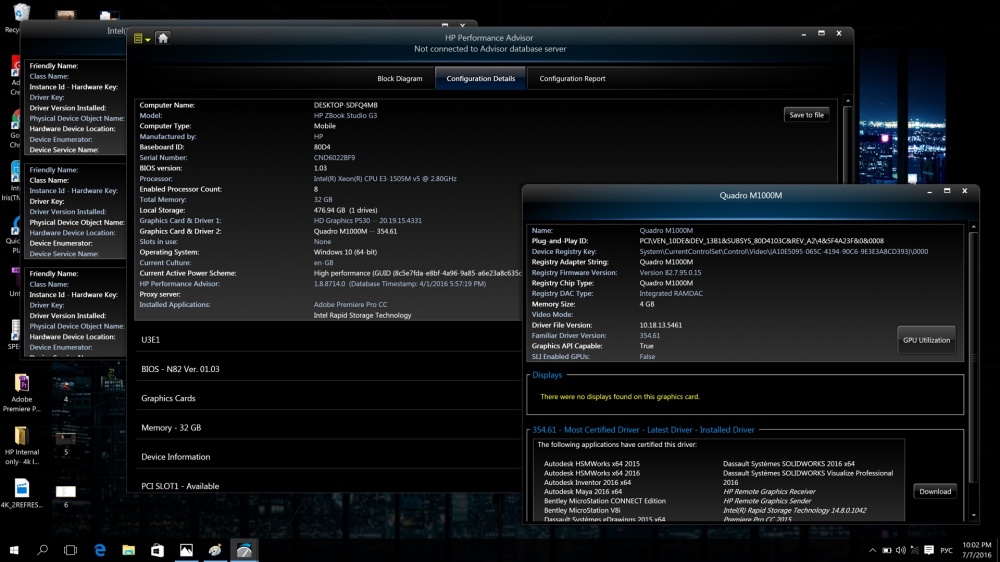Open the yellow menu dropdown in HP Performance Advisor
Image resolution: width=1000 pixels, height=562 pixels.
coord(142,38)
